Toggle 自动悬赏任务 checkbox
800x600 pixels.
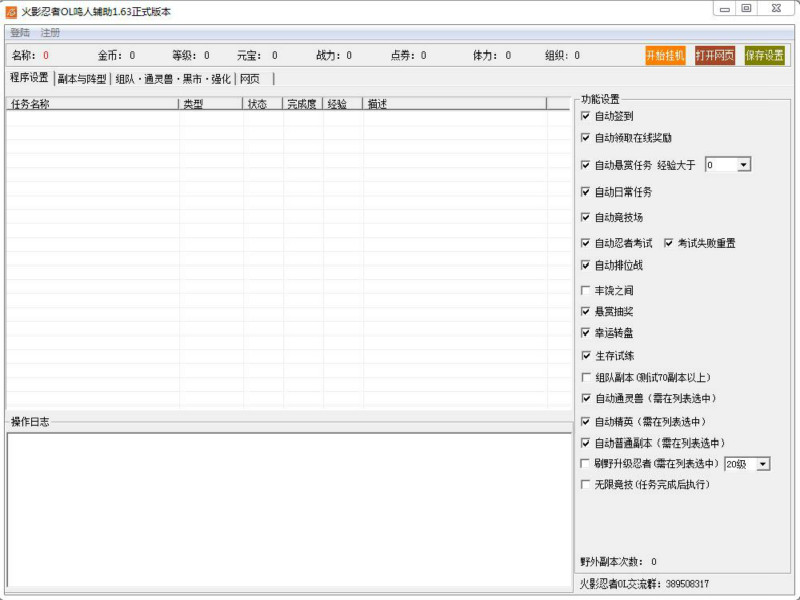coord(586,165)
